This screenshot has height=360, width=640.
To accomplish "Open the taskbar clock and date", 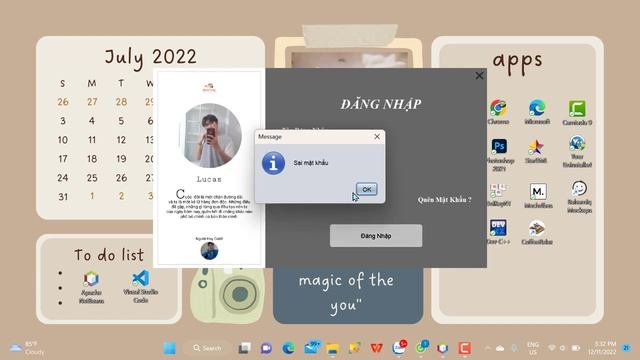I will (602, 348).
